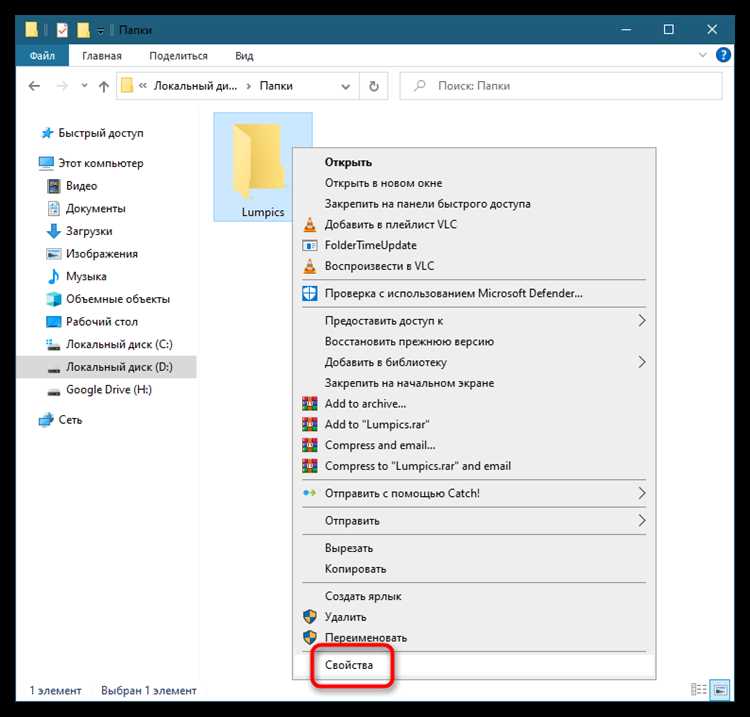Choose Воспроизвести в VLC
The image size is (750, 717).
pos(474,266)
